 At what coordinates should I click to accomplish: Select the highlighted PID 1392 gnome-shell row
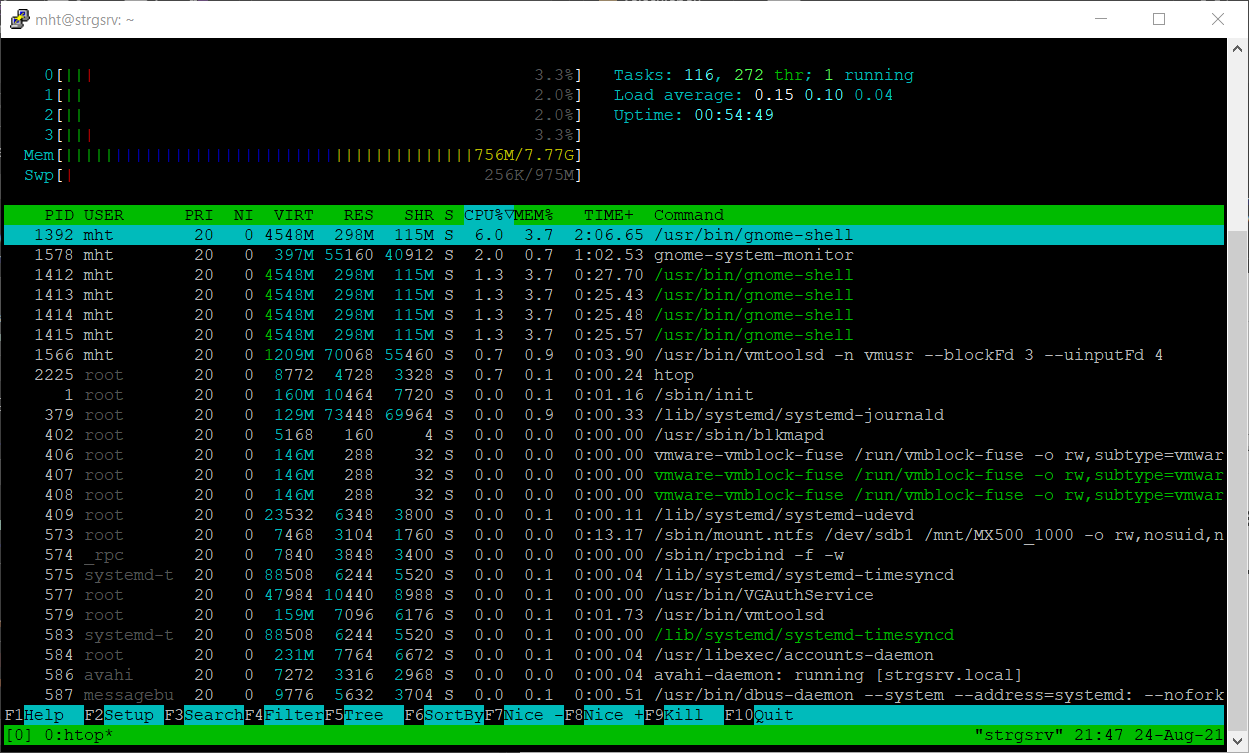click(614, 235)
